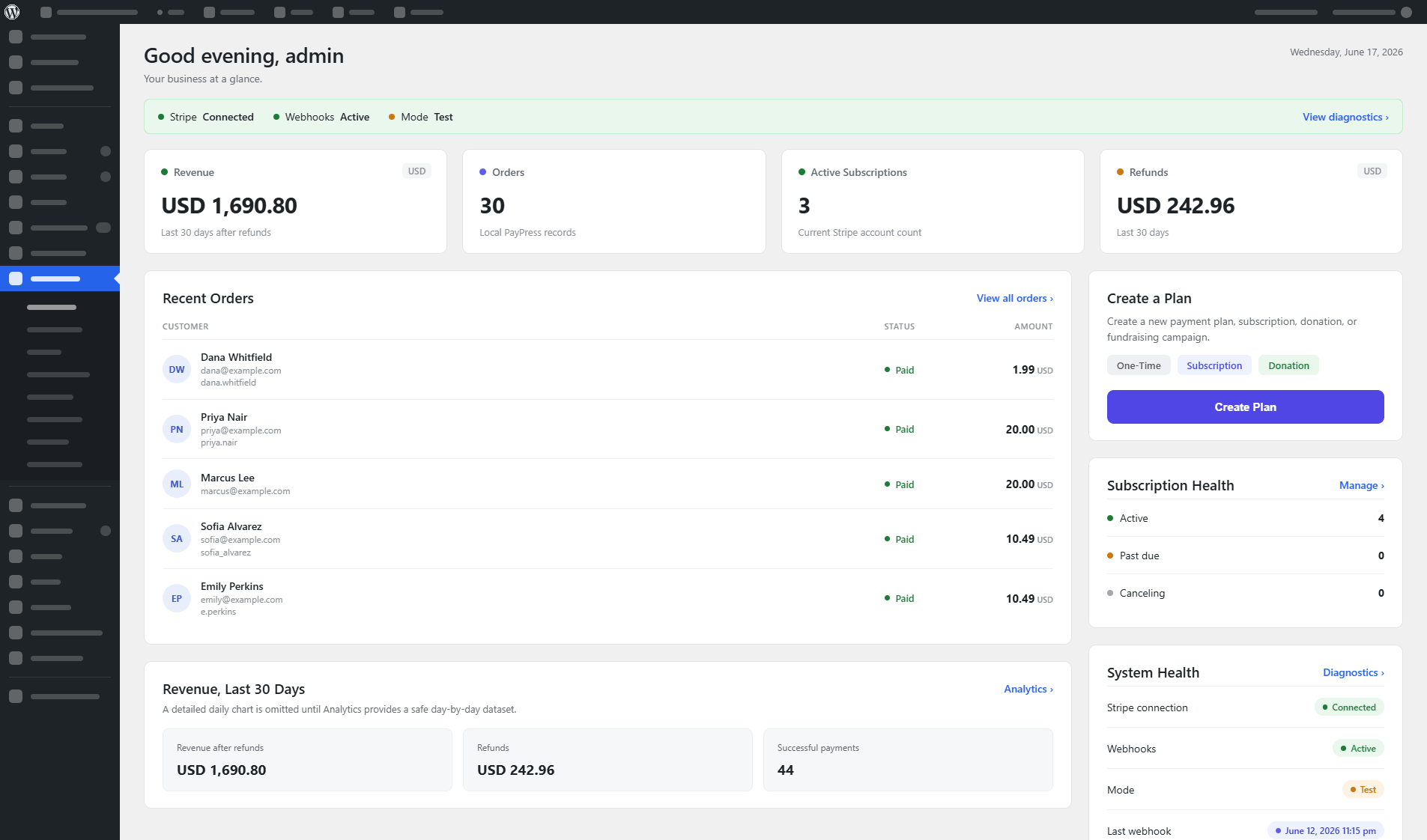Click the Orders card showing 30
The width and height of the screenshot is (1427, 840).
pyautogui.click(x=613, y=201)
